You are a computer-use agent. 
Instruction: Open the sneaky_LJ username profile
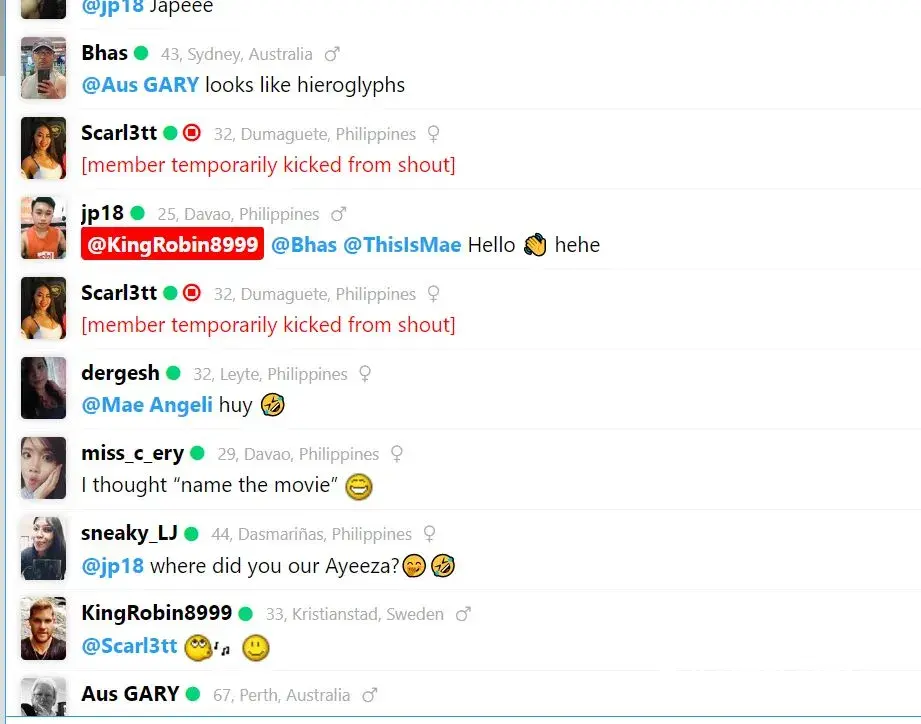pyautogui.click(x=129, y=533)
